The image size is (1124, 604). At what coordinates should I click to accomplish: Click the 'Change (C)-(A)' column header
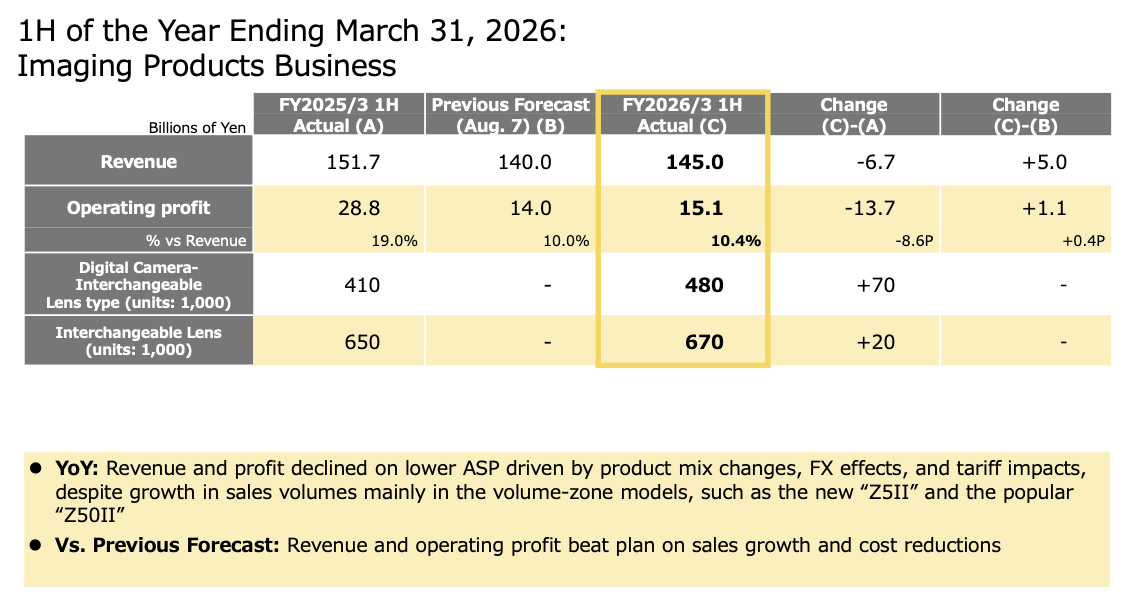tap(853, 115)
